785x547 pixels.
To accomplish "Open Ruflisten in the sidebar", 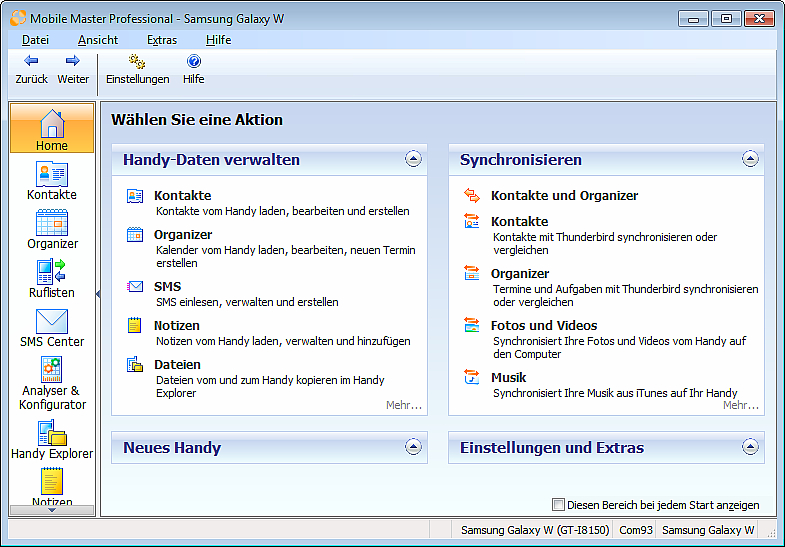I will pyautogui.click(x=52, y=279).
